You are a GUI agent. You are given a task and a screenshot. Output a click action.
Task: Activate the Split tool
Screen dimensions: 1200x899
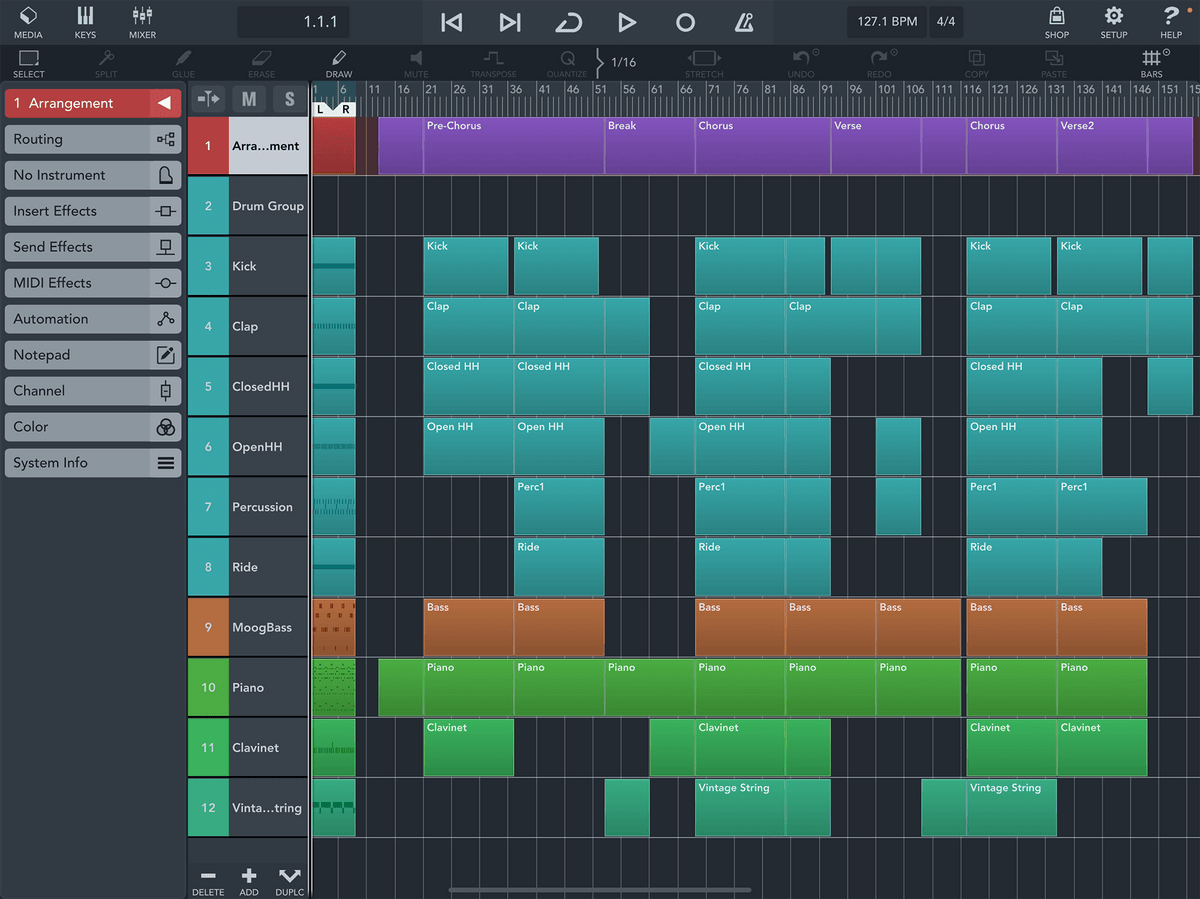106,63
